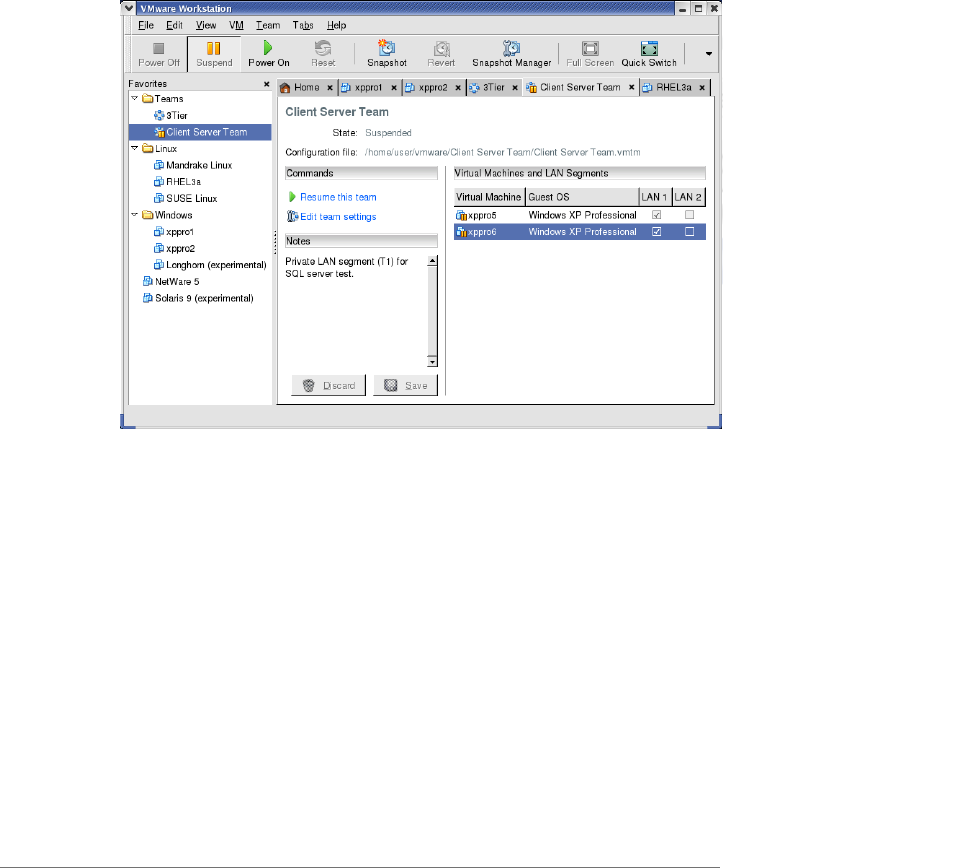The height and width of the screenshot is (868, 976).
Task: Open the View menu
Action: [x=206, y=26]
